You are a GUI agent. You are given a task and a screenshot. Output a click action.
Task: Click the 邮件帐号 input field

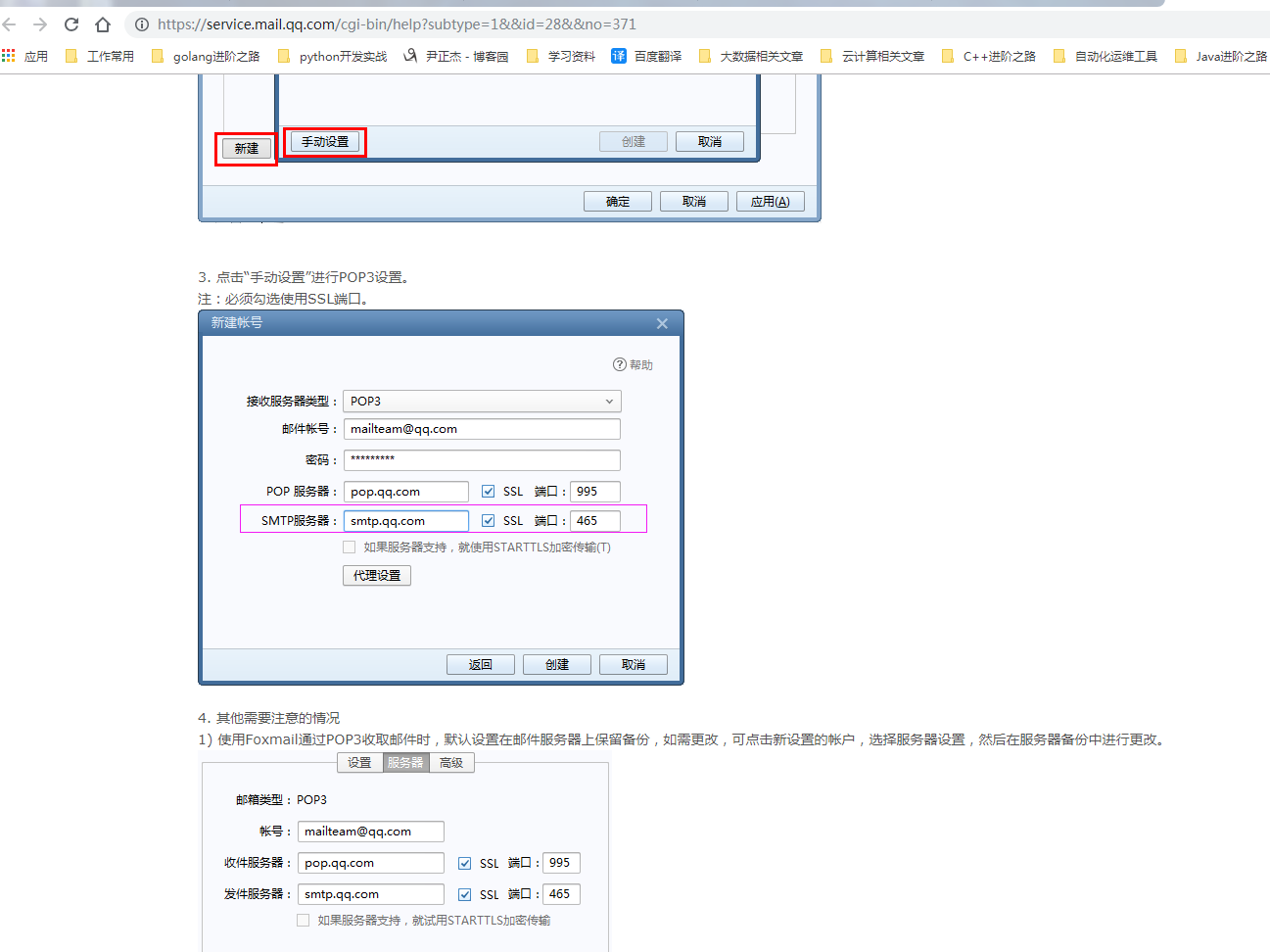482,428
